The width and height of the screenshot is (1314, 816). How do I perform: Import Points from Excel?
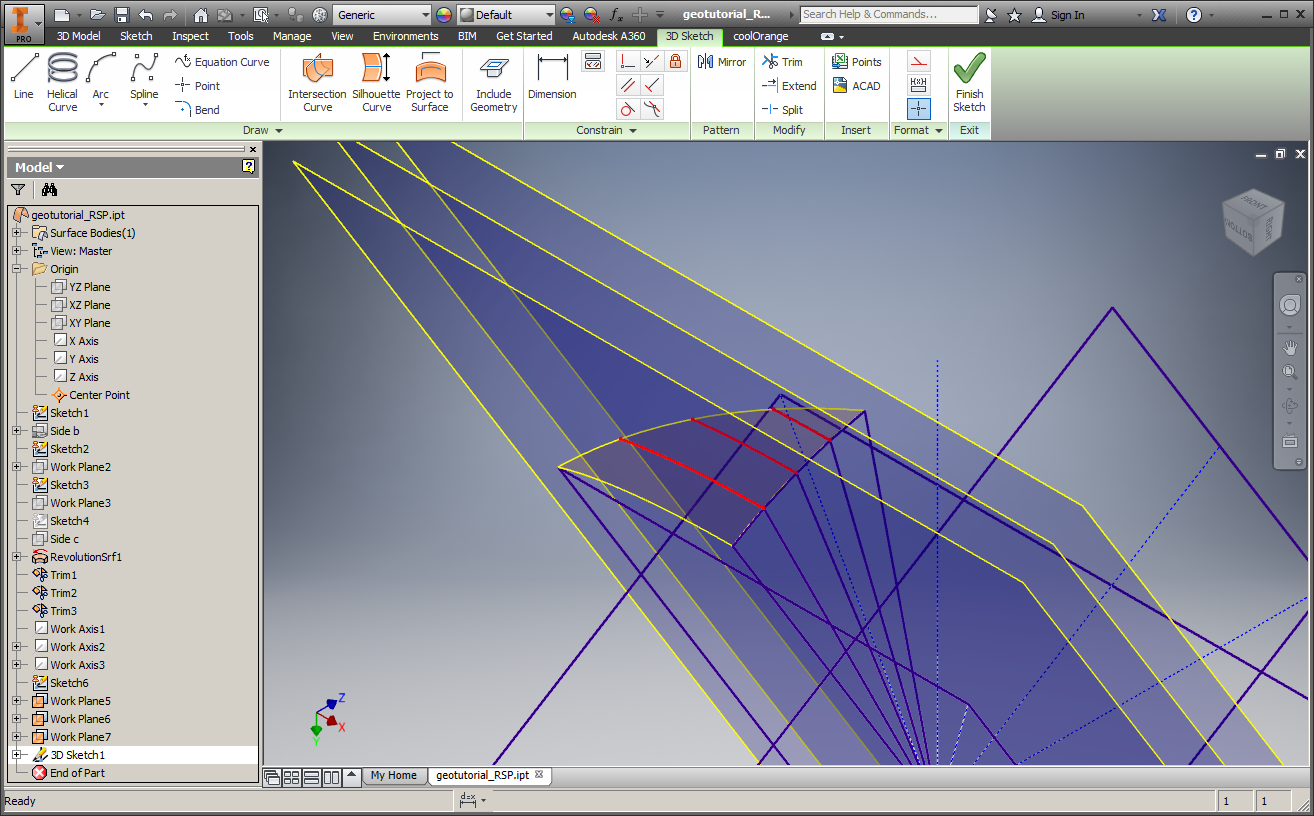pos(857,62)
